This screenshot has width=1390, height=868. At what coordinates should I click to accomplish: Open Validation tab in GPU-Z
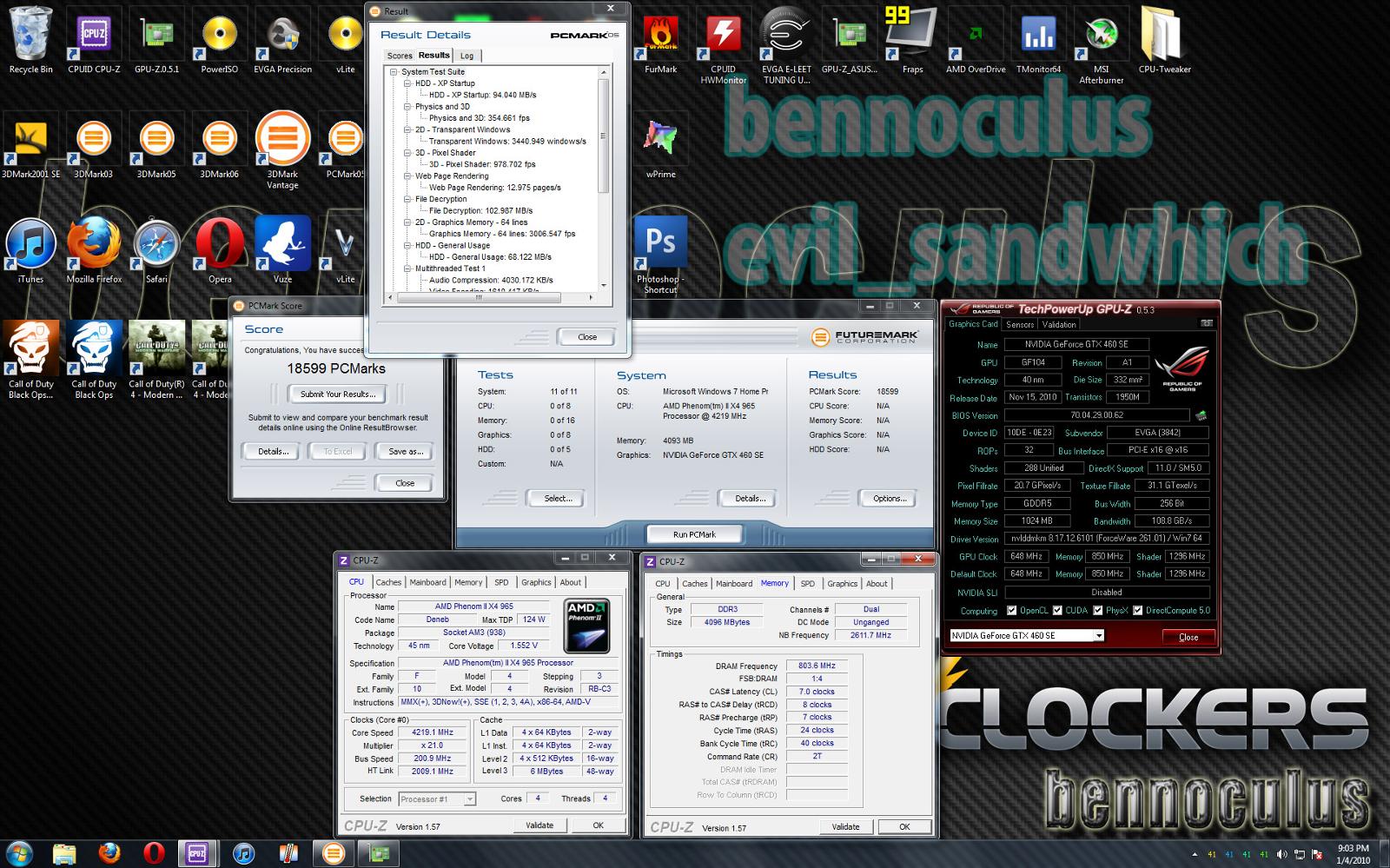[x=1059, y=324]
